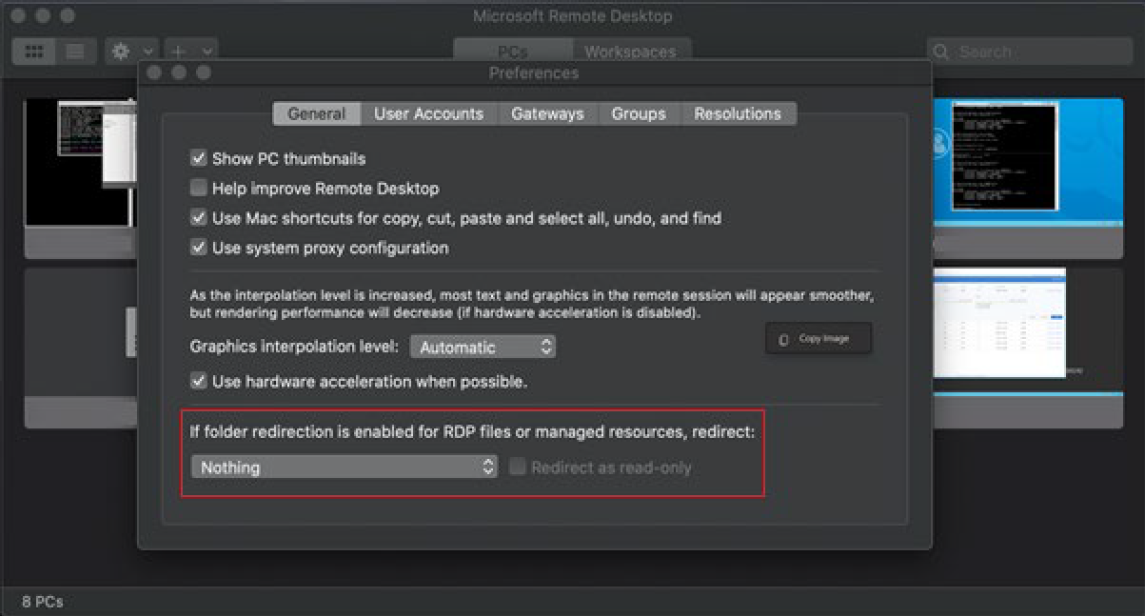This screenshot has height=616, width=1145.
Task: Expand the chevron beside the gear icon
Action: (148, 52)
